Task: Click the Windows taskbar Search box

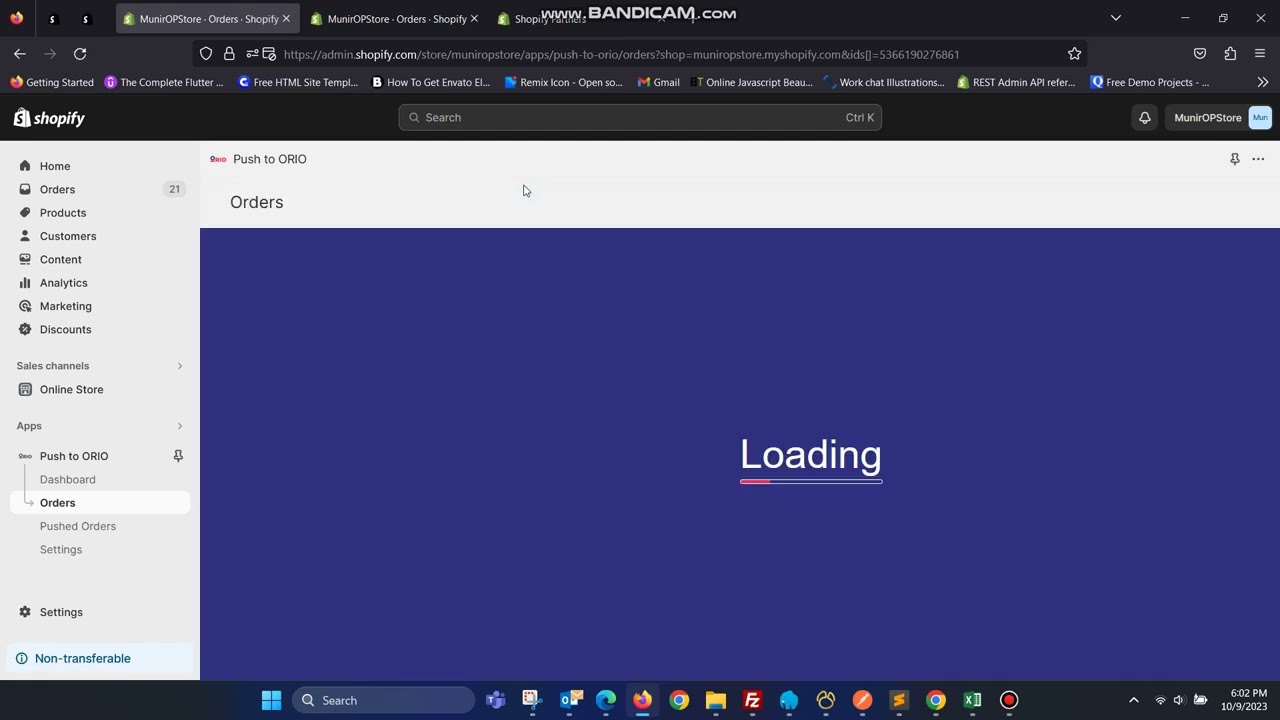Action: point(383,700)
